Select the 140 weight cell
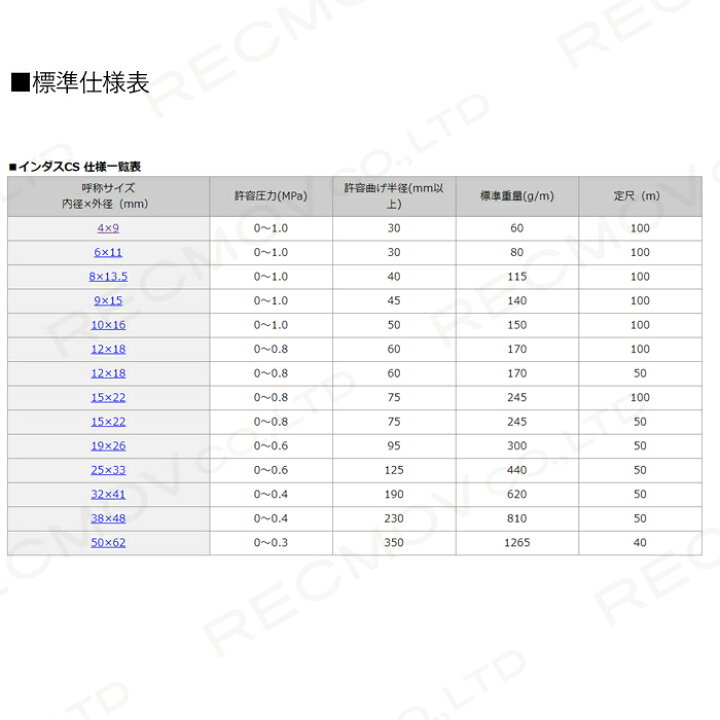The height and width of the screenshot is (720, 720). click(517, 301)
